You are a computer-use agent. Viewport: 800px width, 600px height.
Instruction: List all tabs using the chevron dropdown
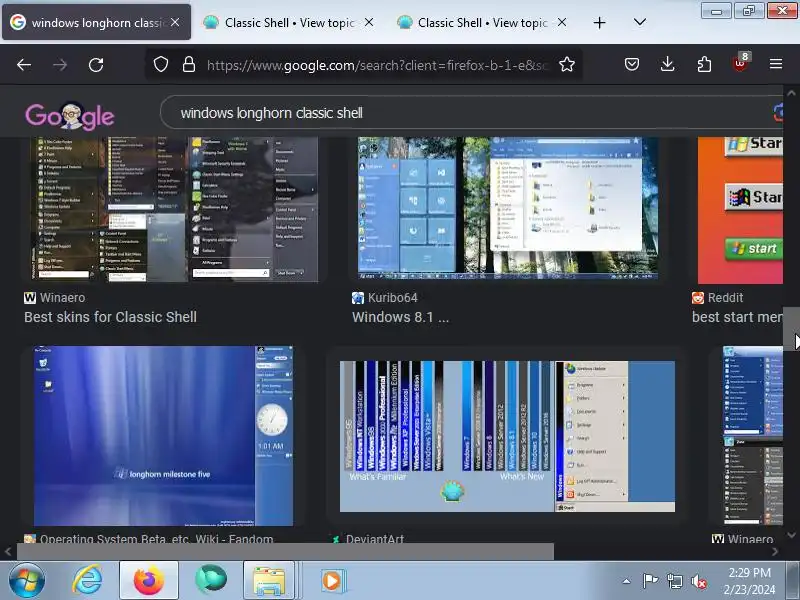click(639, 22)
